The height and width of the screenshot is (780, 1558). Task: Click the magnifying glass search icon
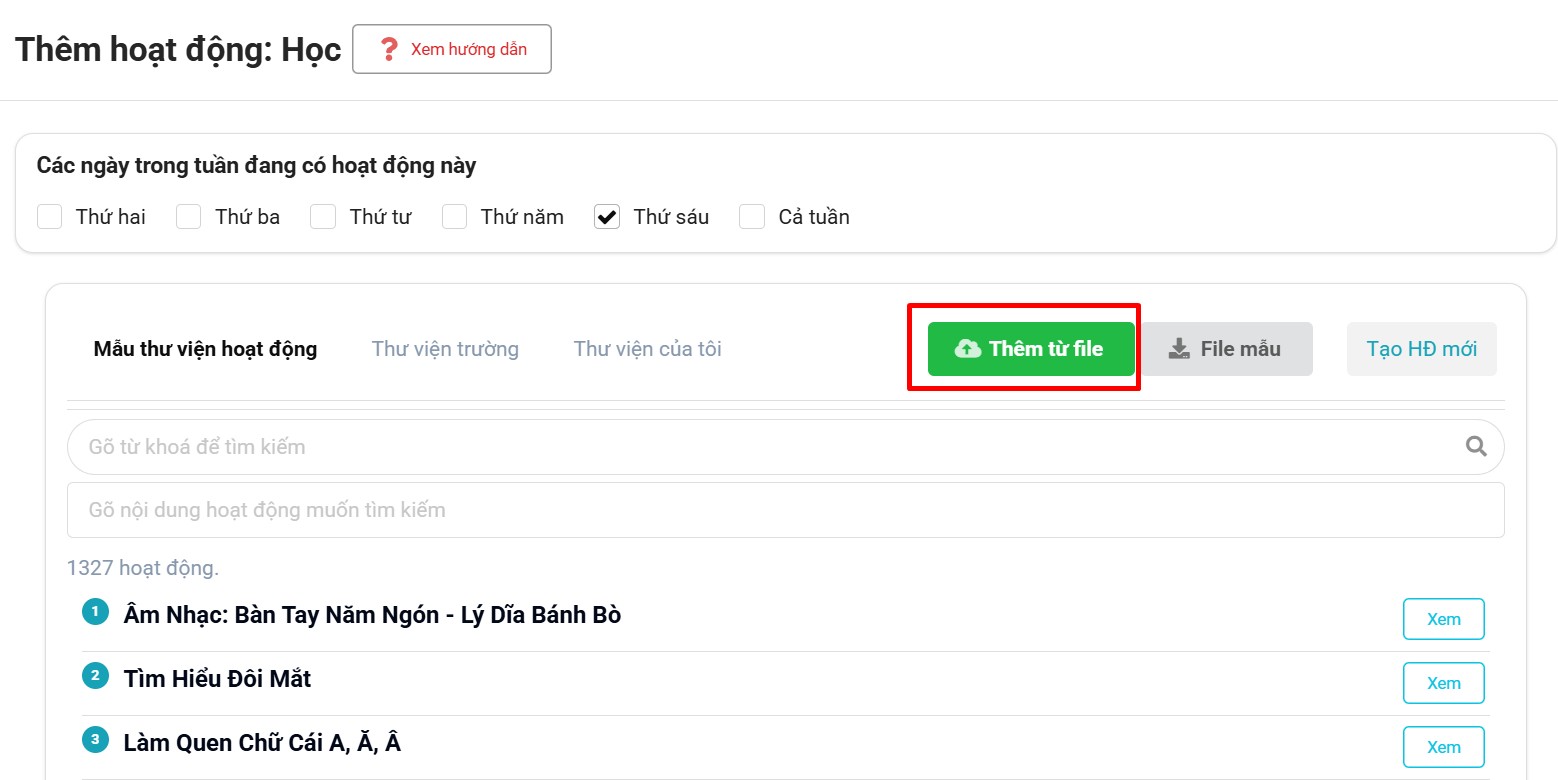(1476, 447)
